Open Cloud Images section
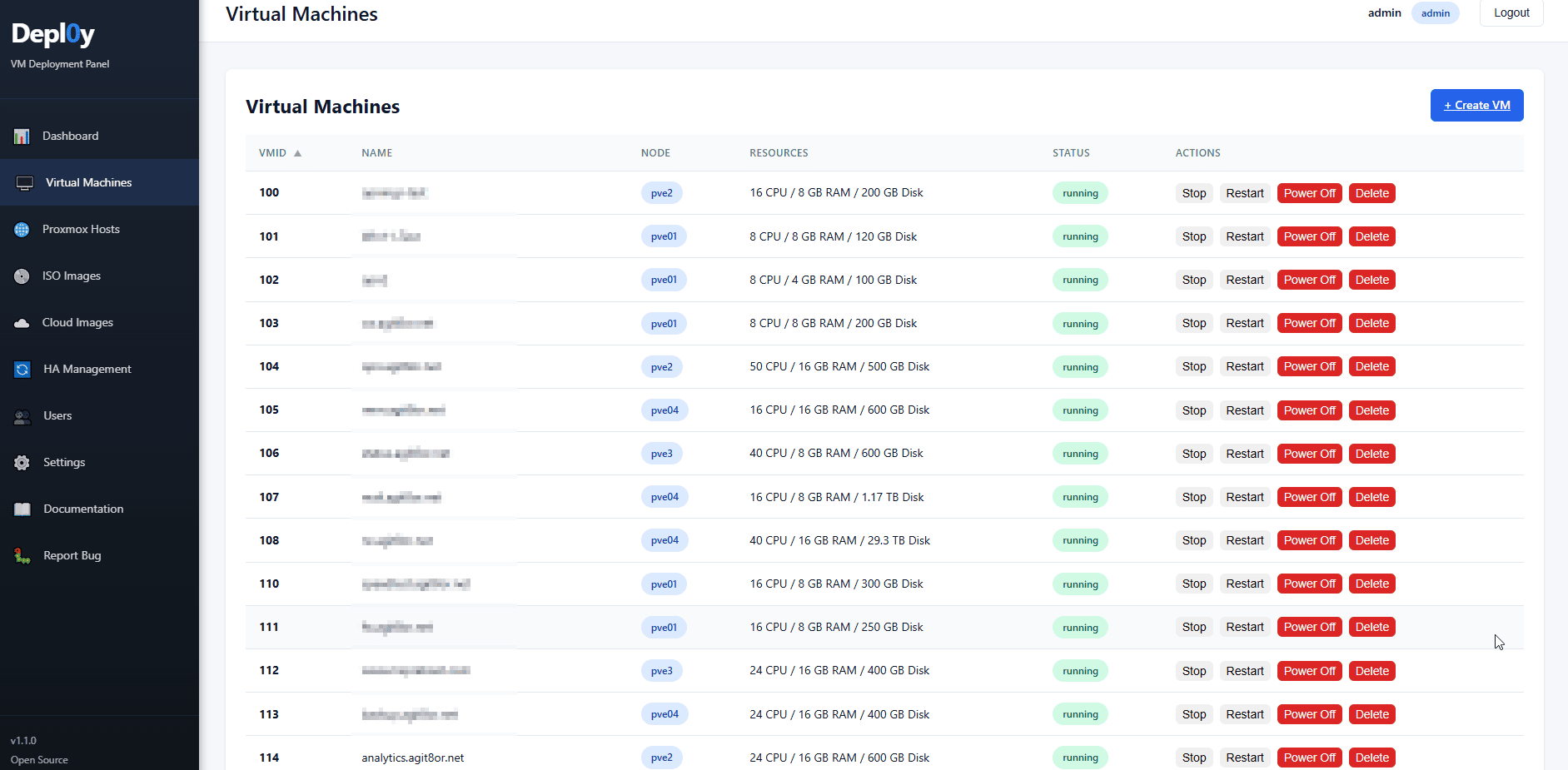 click(99, 322)
